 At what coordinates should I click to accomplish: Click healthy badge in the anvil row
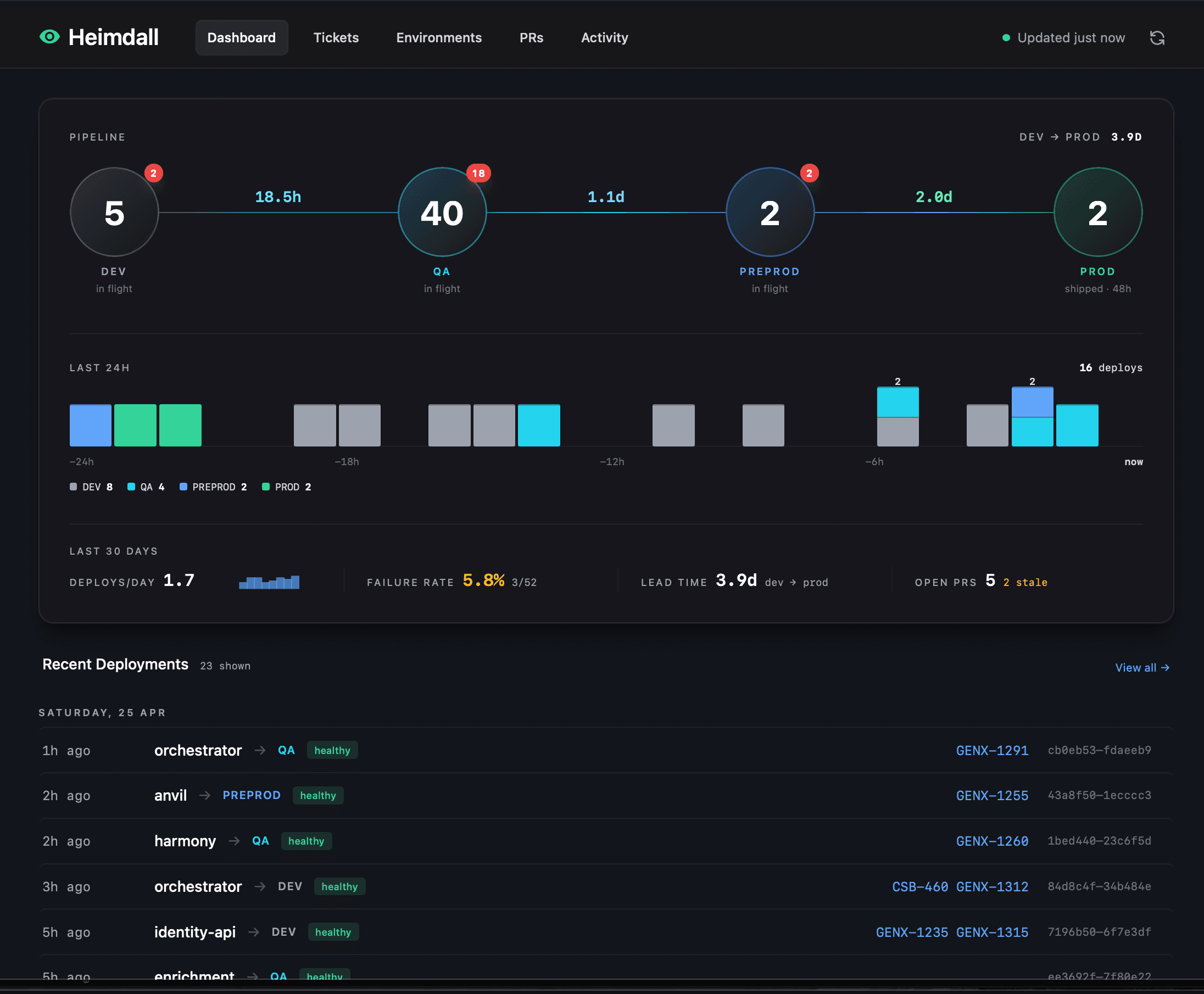click(x=318, y=795)
